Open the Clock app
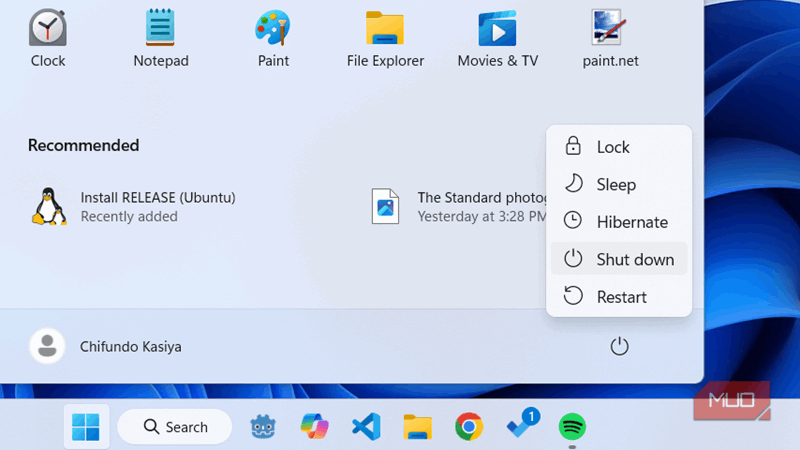 tap(47, 39)
